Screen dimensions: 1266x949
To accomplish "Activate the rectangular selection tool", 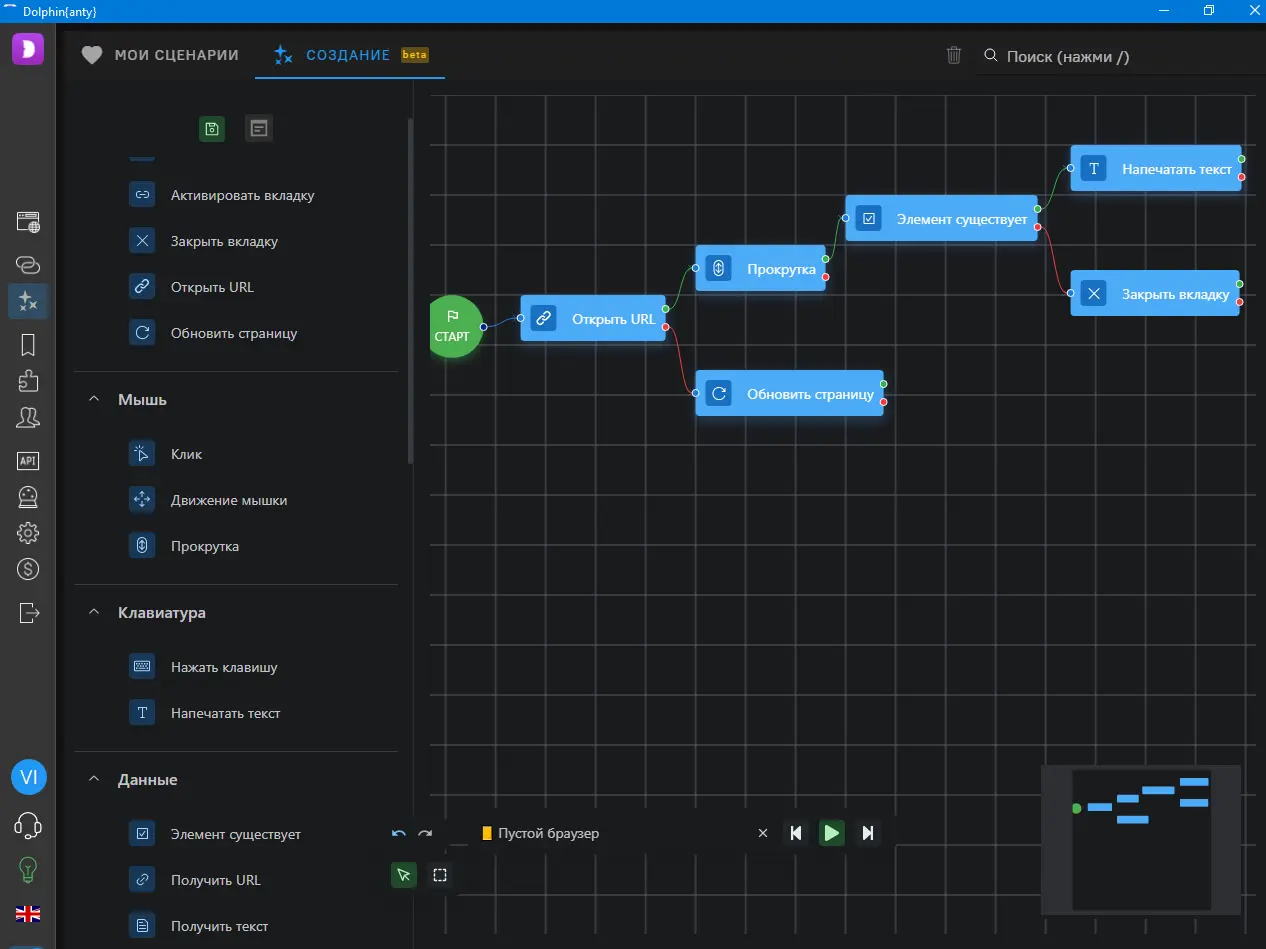I will tap(440, 875).
